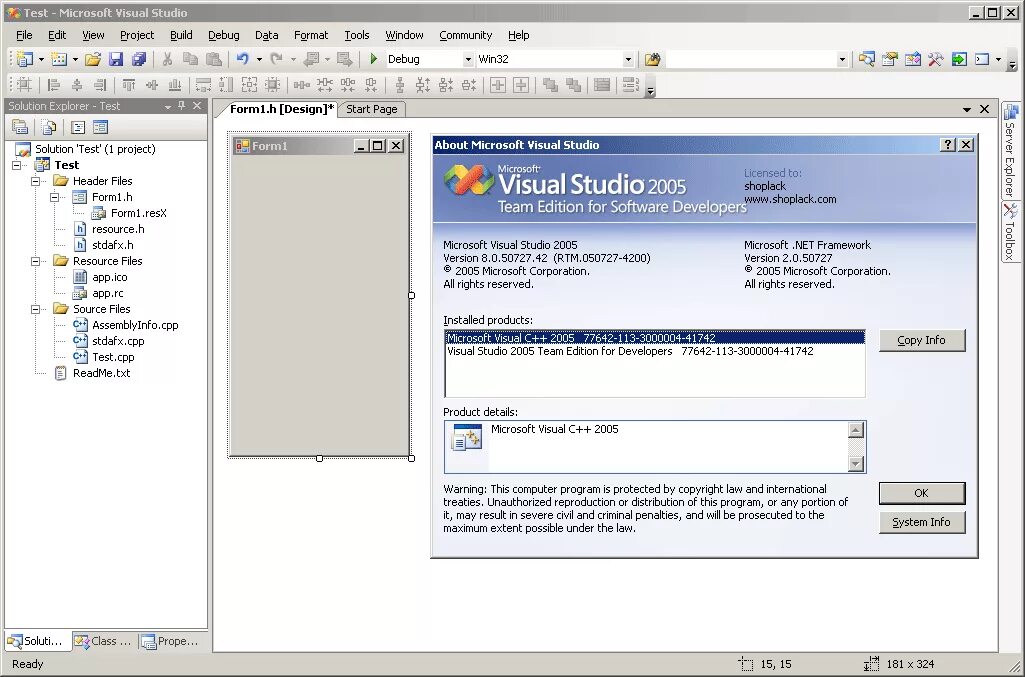The width and height of the screenshot is (1025, 677).
Task: Collapse the Resource Files folder
Action: pyautogui.click(x=36, y=261)
